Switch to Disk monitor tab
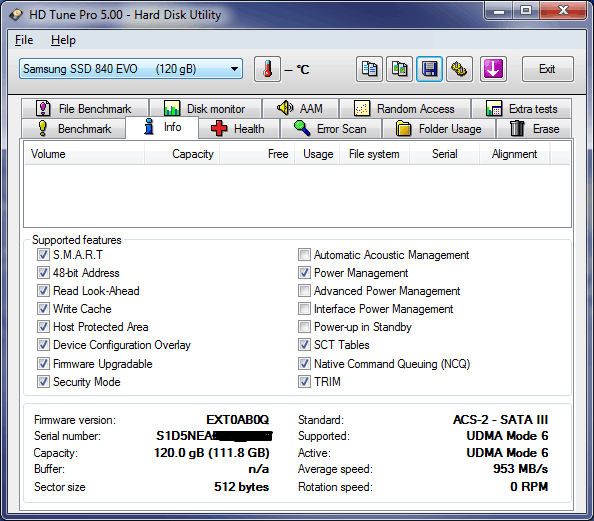 click(205, 109)
